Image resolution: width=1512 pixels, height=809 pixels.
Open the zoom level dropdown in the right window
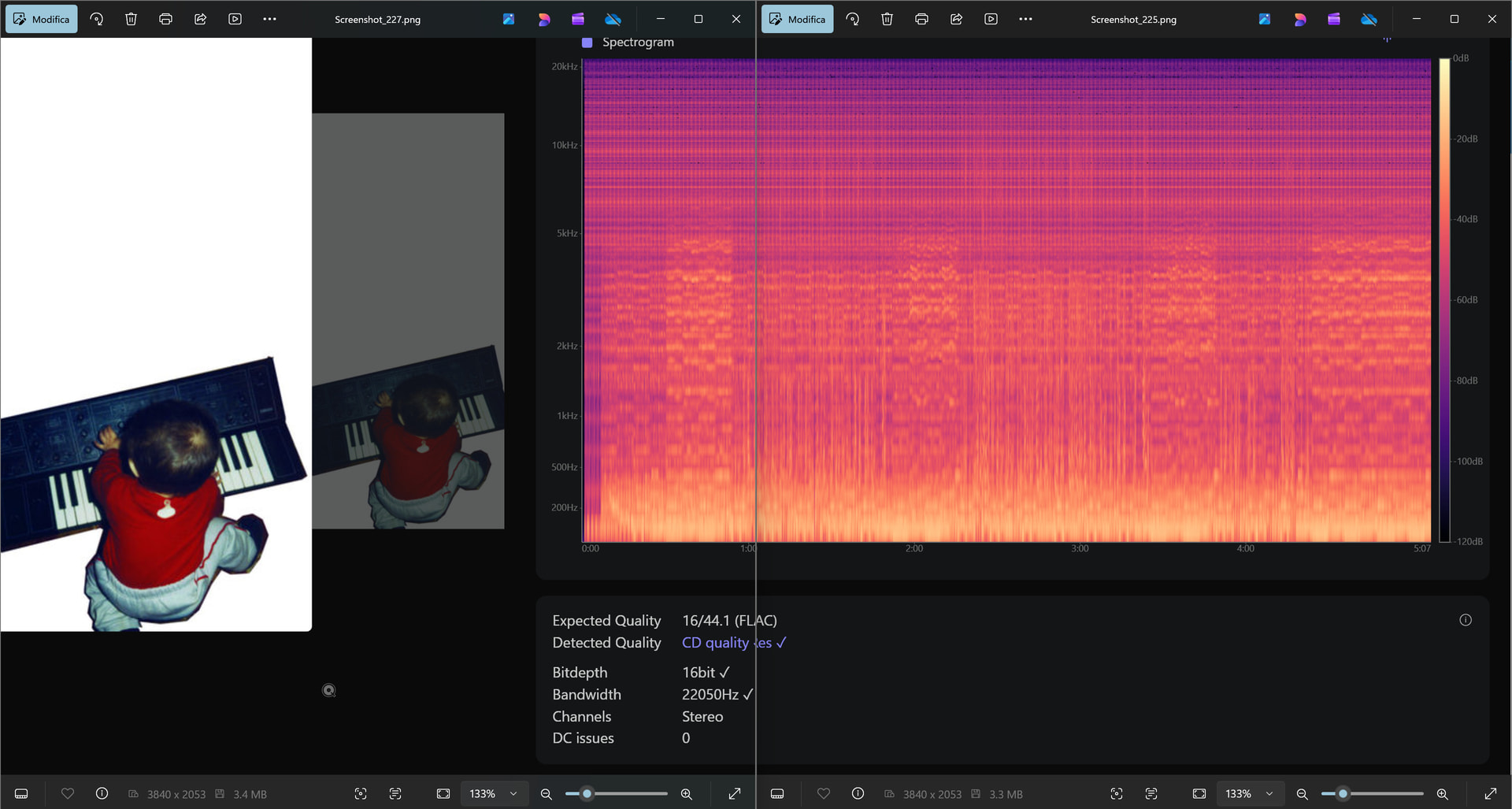pos(1250,794)
